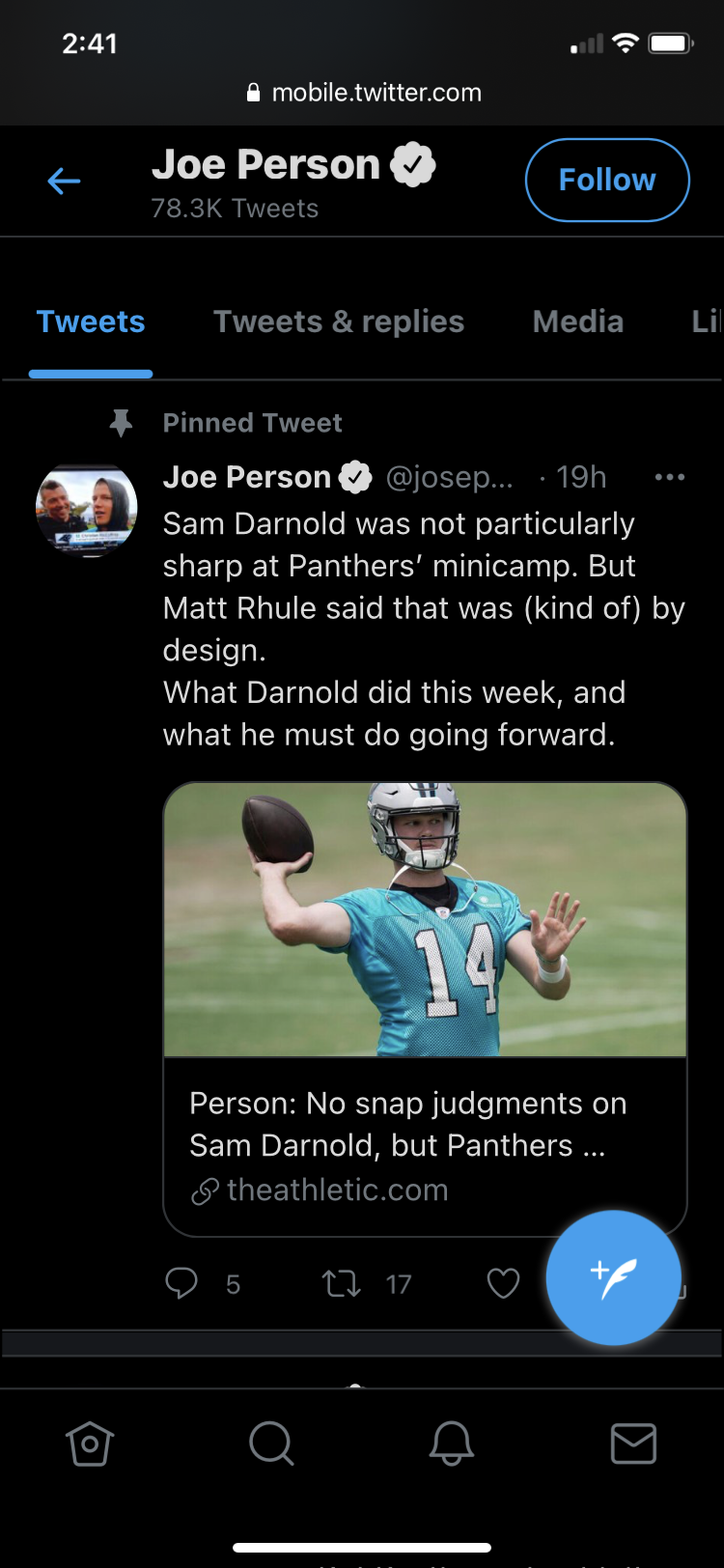Tap the tweet timestamp 19h
Image resolution: width=724 pixels, height=1568 pixels.
click(x=581, y=477)
